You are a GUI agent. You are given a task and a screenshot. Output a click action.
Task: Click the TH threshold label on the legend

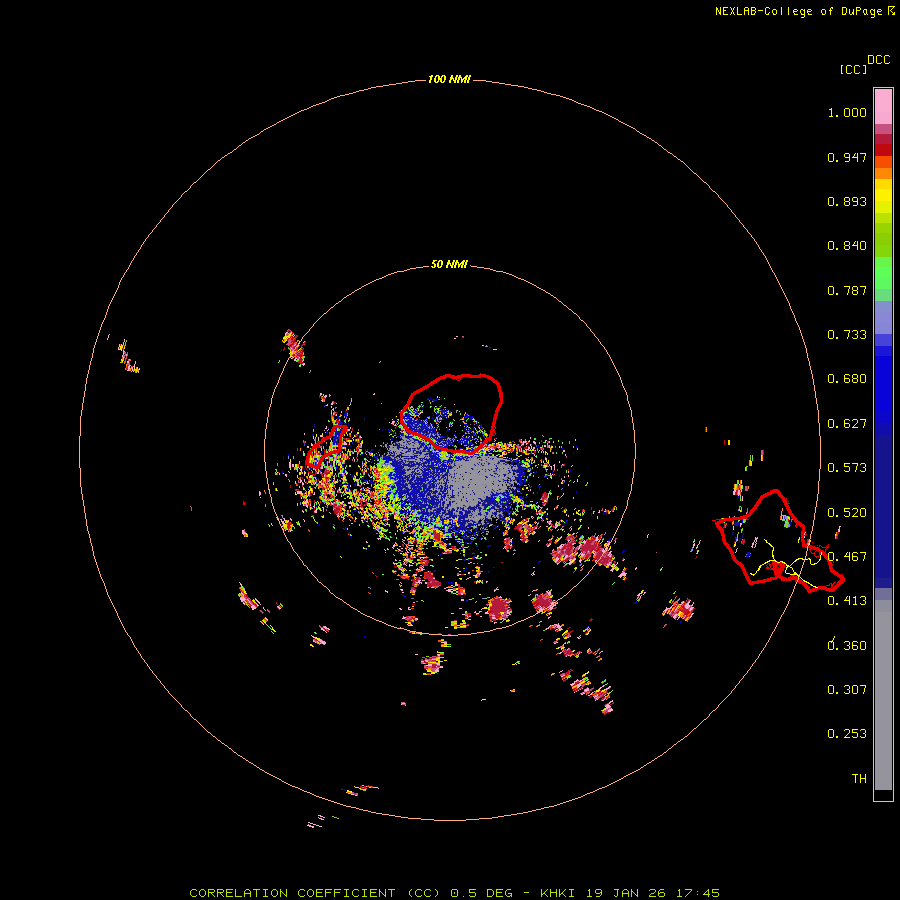pos(859,779)
